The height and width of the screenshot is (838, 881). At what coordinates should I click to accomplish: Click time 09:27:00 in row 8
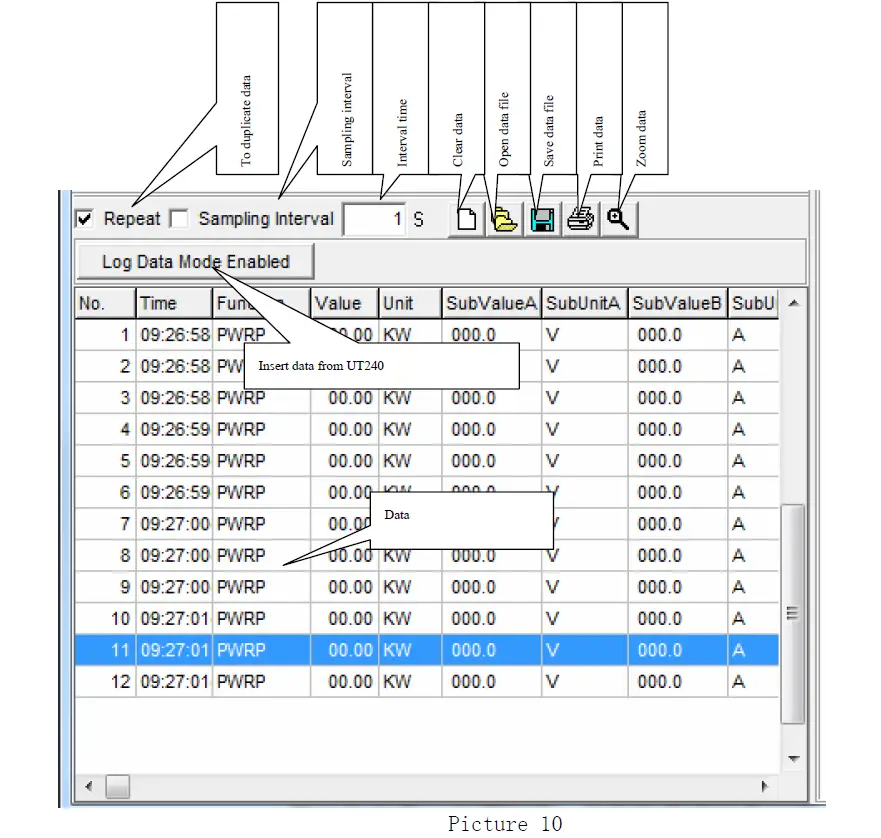click(x=174, y=555)
